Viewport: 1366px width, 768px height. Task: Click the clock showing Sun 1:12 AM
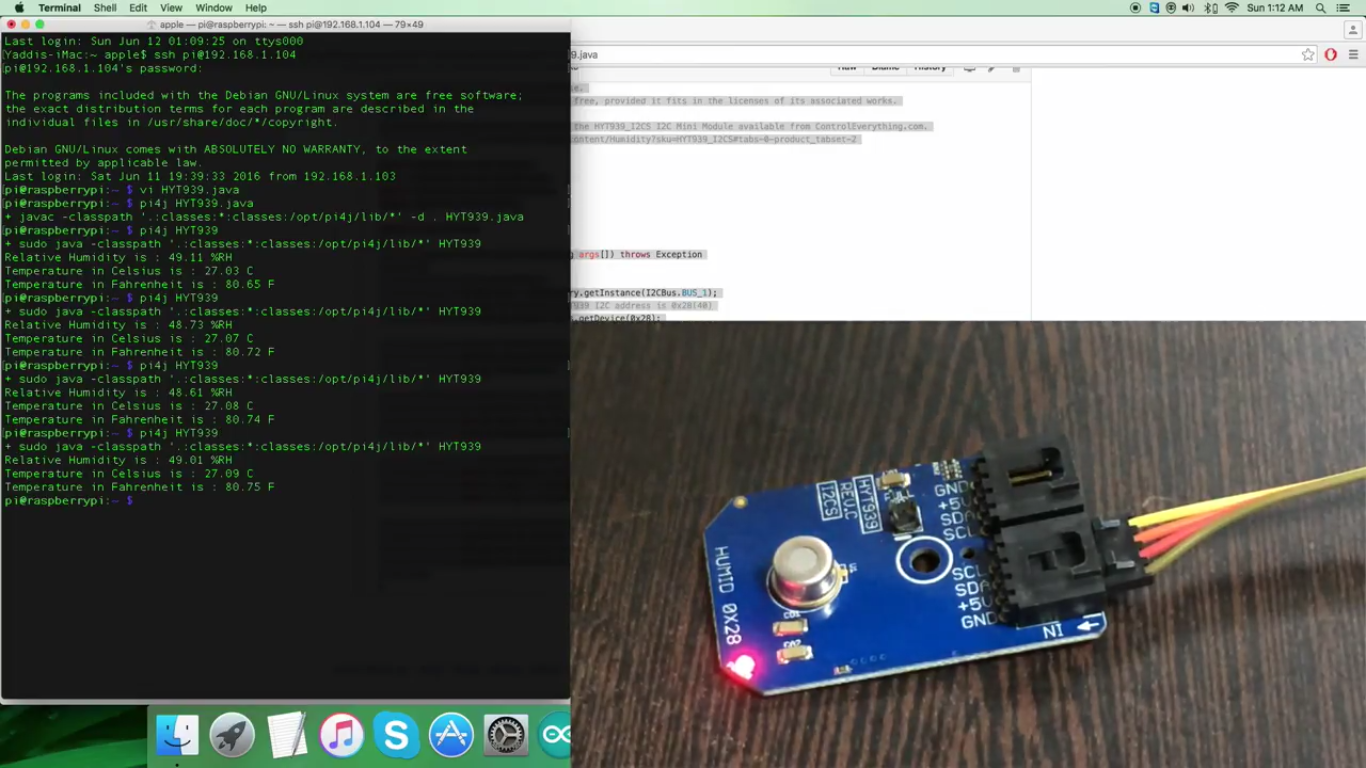(x=1275, y=8)
